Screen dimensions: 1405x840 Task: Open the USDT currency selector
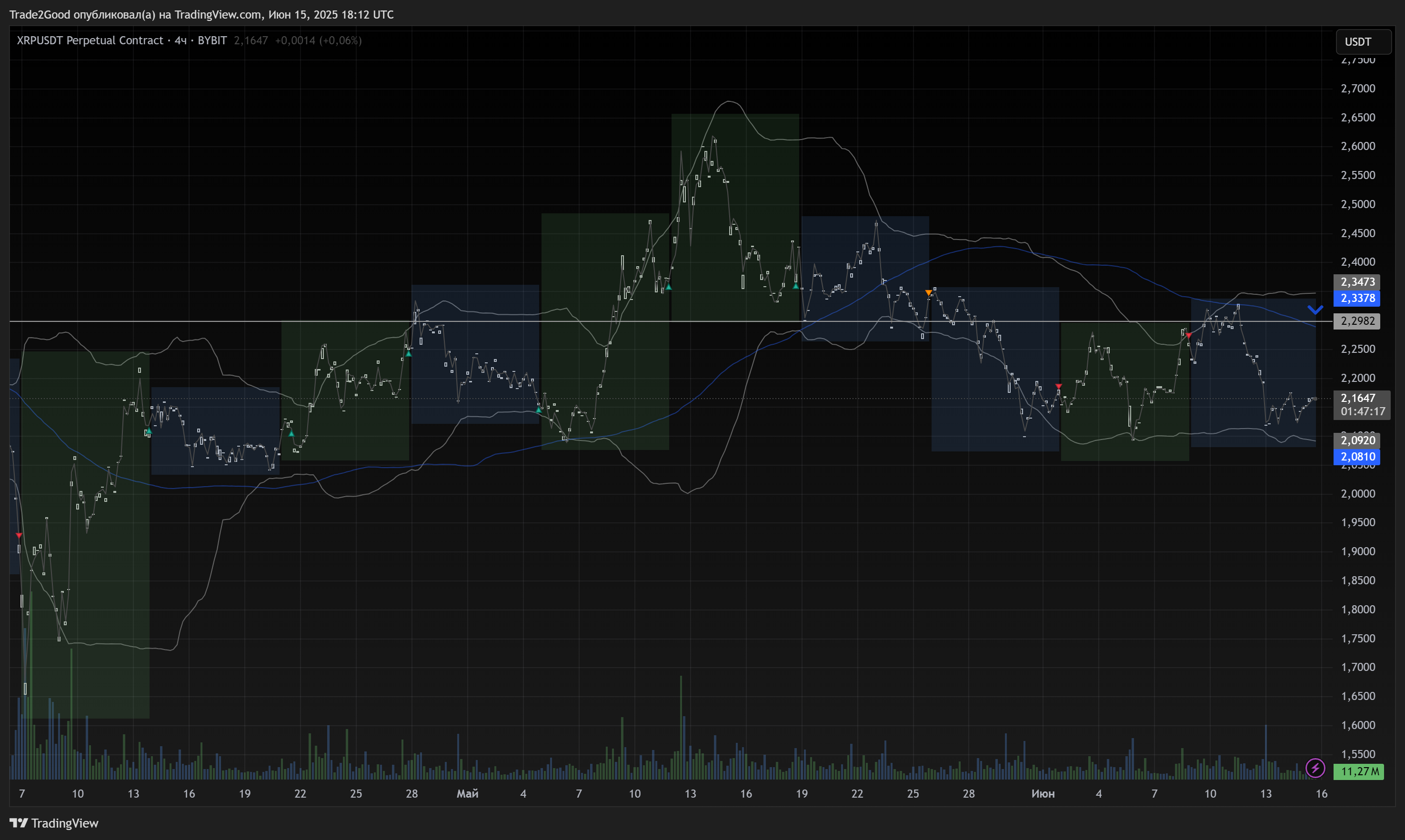pyautogui.click(x=1363, y=42)
